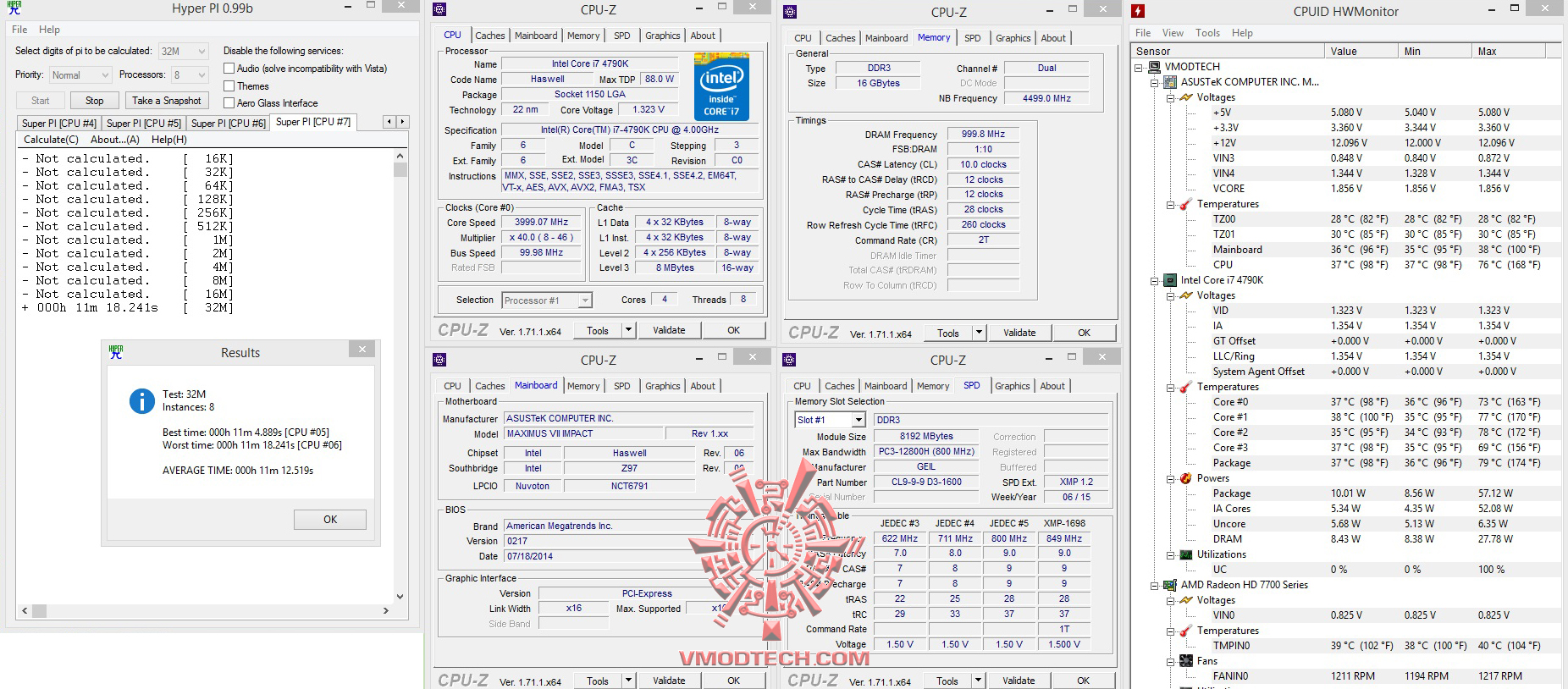This screenshot has width=1568, height=689.
Task: Click the blue info icon in the Results dialog
Action: point(141,400)
